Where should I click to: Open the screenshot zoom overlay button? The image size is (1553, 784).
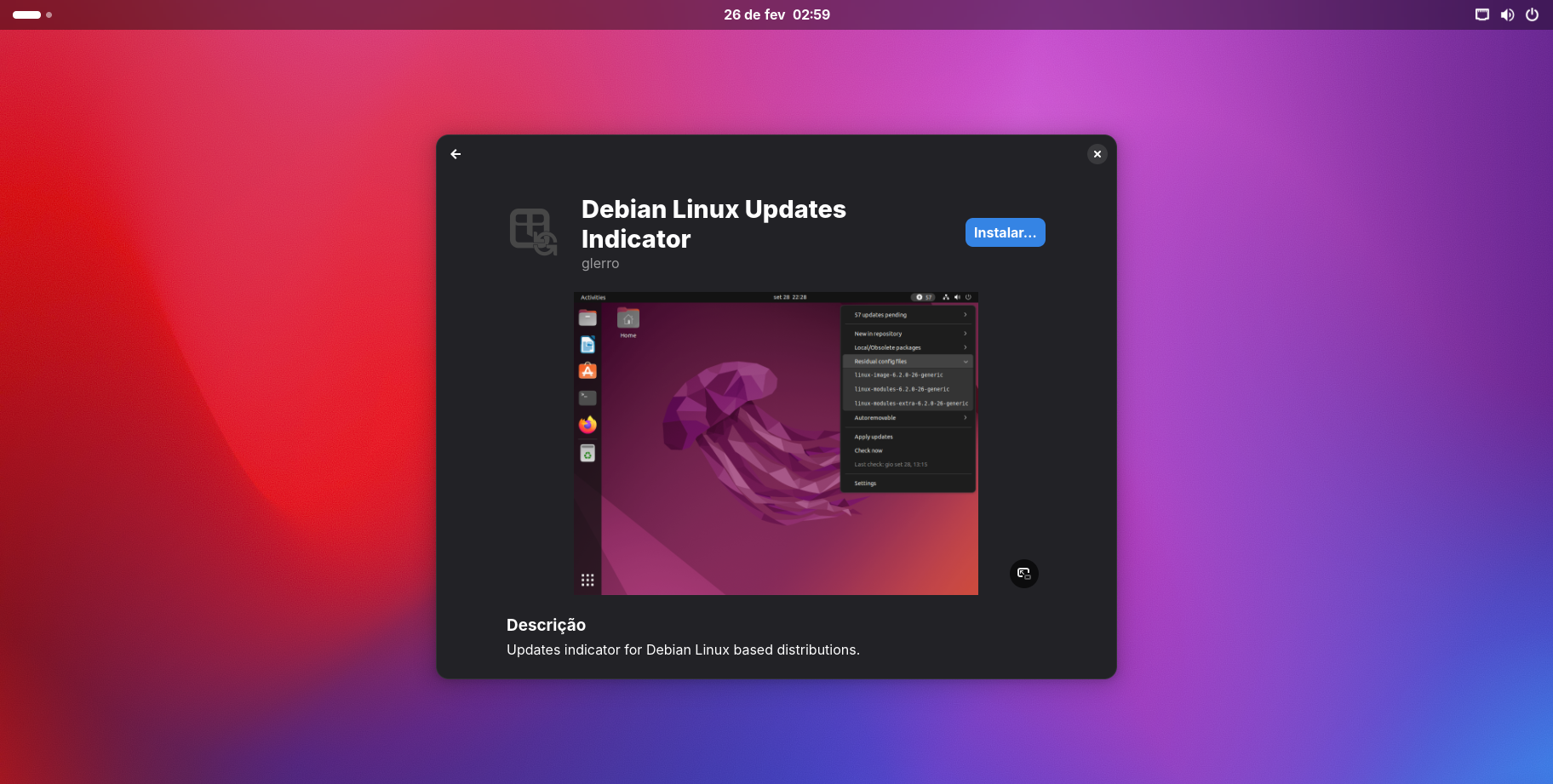point(1023,574)
